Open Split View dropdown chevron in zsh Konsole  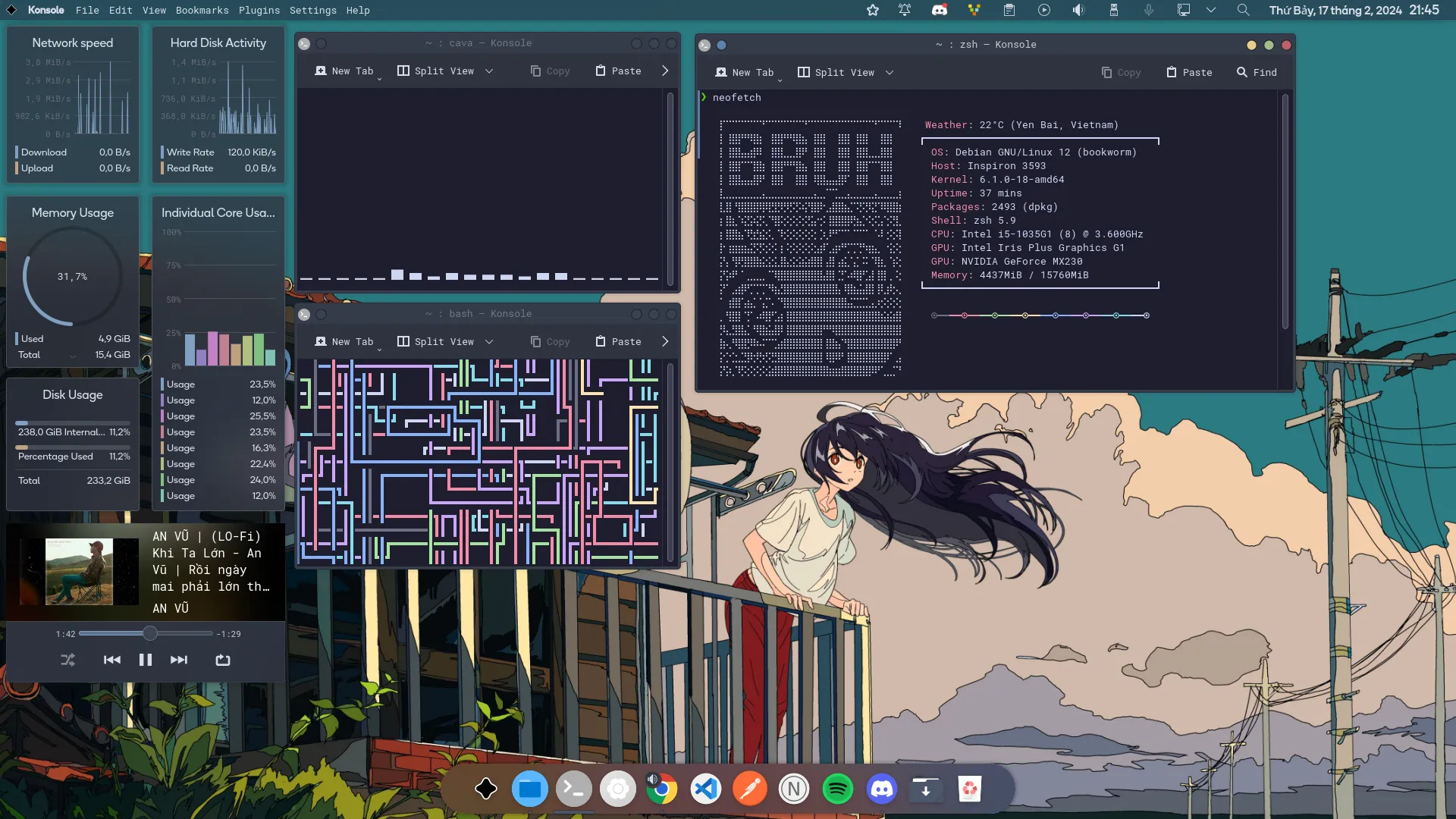pos(890,73)
